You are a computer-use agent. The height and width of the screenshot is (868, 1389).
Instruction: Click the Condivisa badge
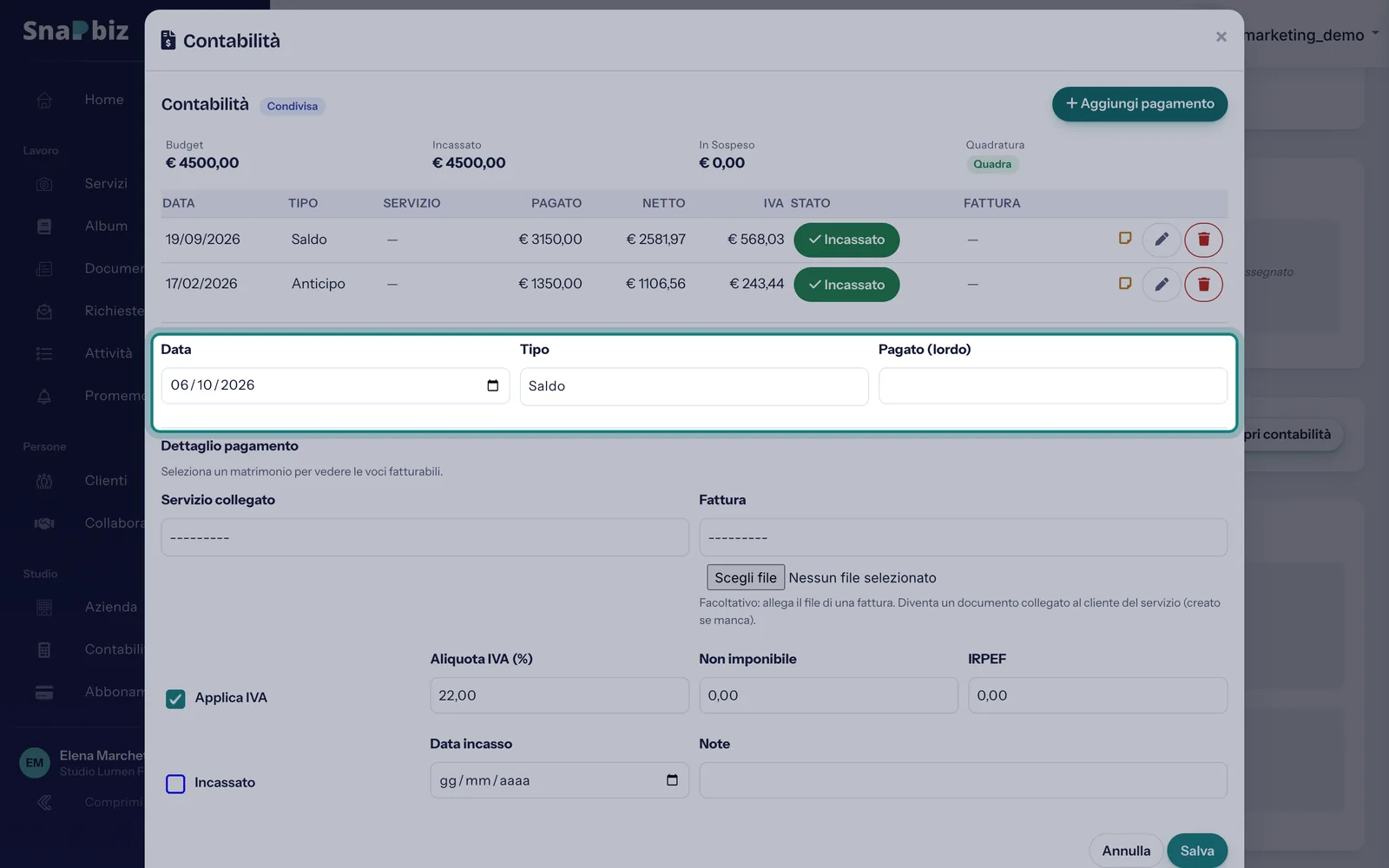tap(292, 106)
